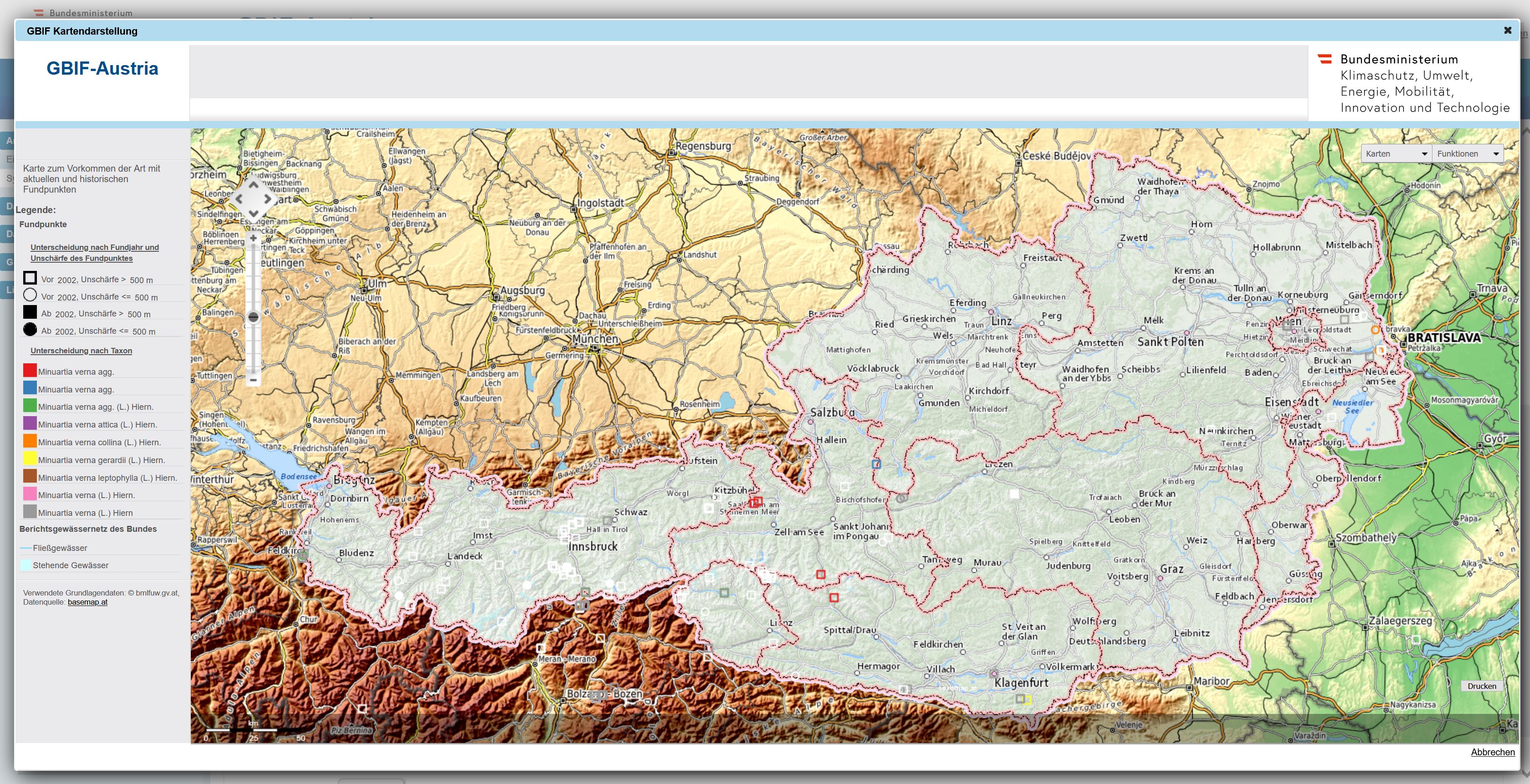Screen dimensions: 1530x784
Task: Click the orange Minuartia verna collina swatch
Action: click(30, 441)
